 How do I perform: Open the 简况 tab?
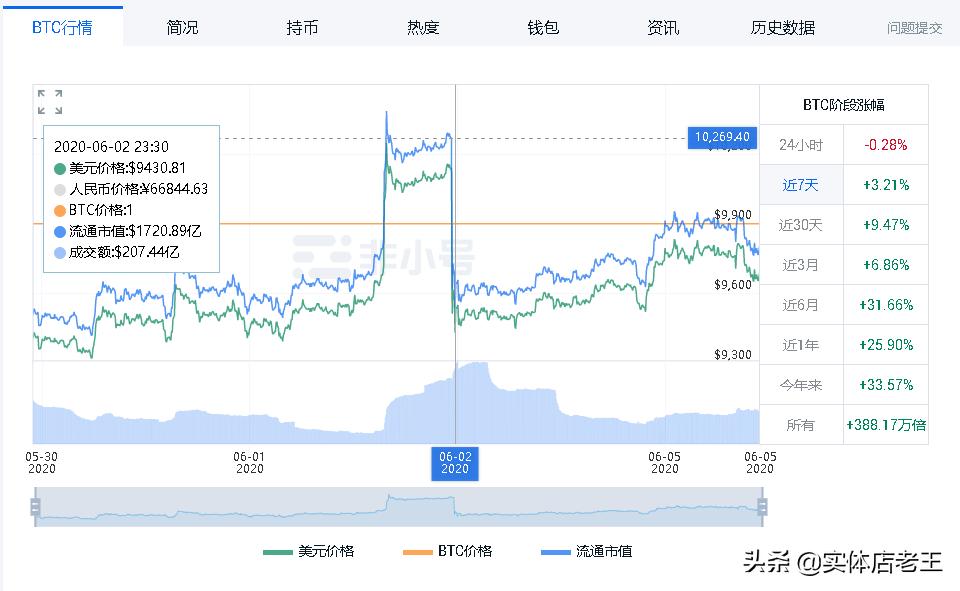182,27
